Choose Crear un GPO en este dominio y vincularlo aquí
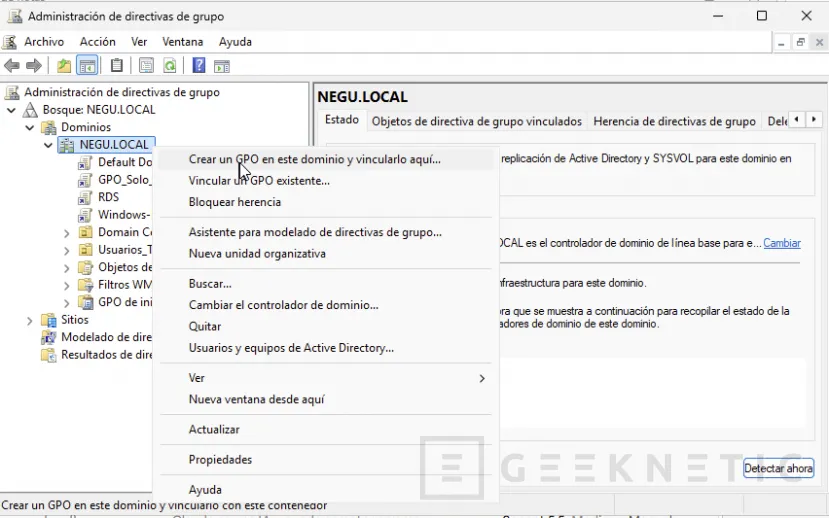The image size is (829, 518). (326, 159)
